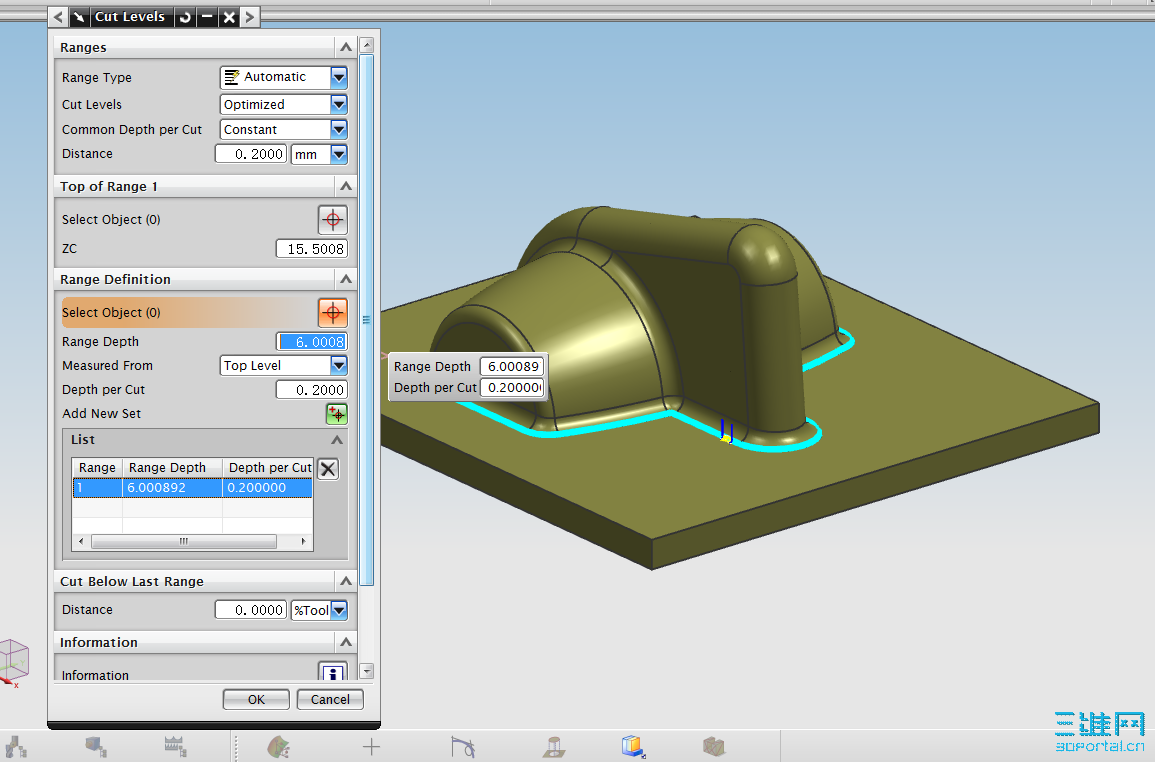1155x762 pixels.
Task: Click the Ranges Distance input field
Action: pos(250,154)
